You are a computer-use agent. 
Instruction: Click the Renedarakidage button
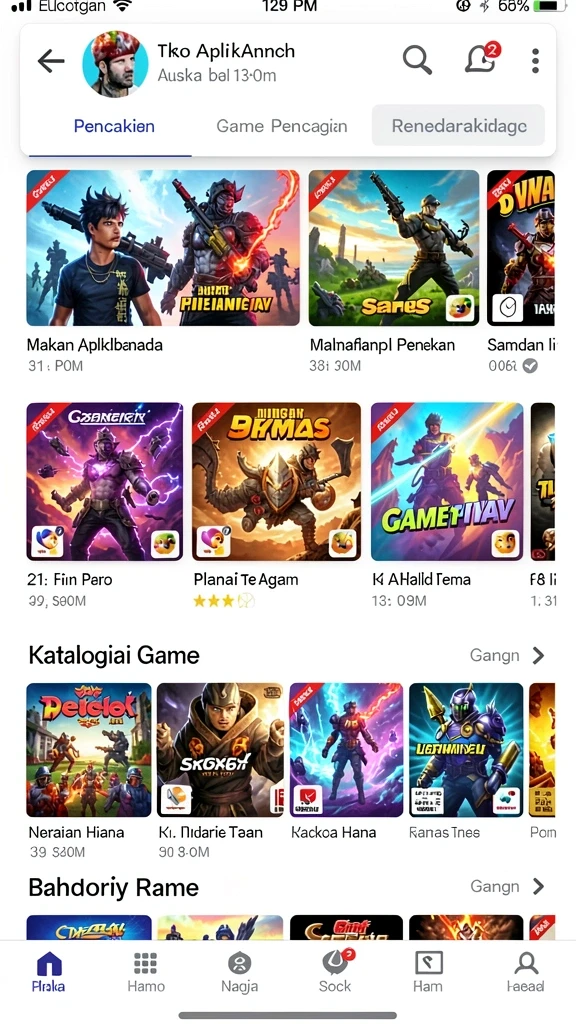pos(458,125)
